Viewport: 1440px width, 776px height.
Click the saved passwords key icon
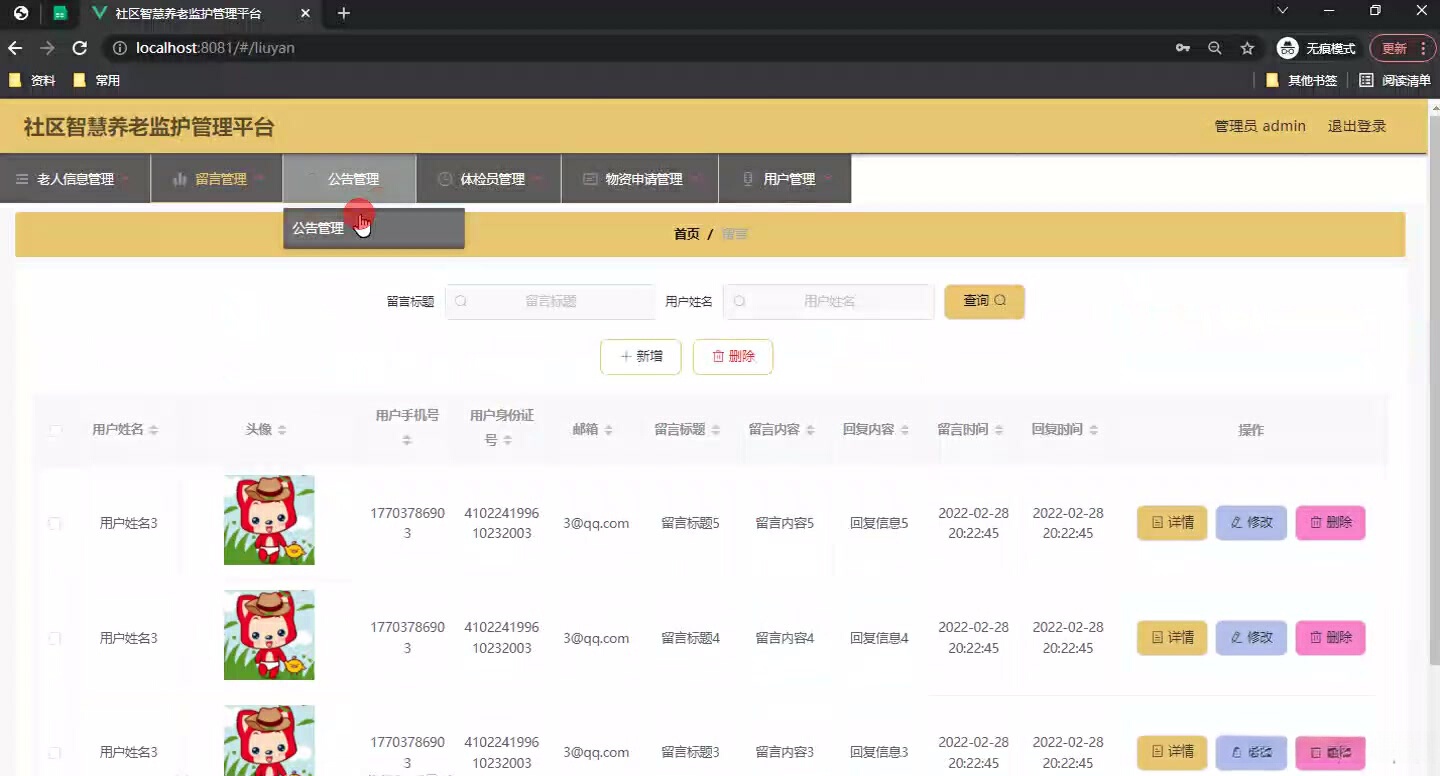(1182, 48)
